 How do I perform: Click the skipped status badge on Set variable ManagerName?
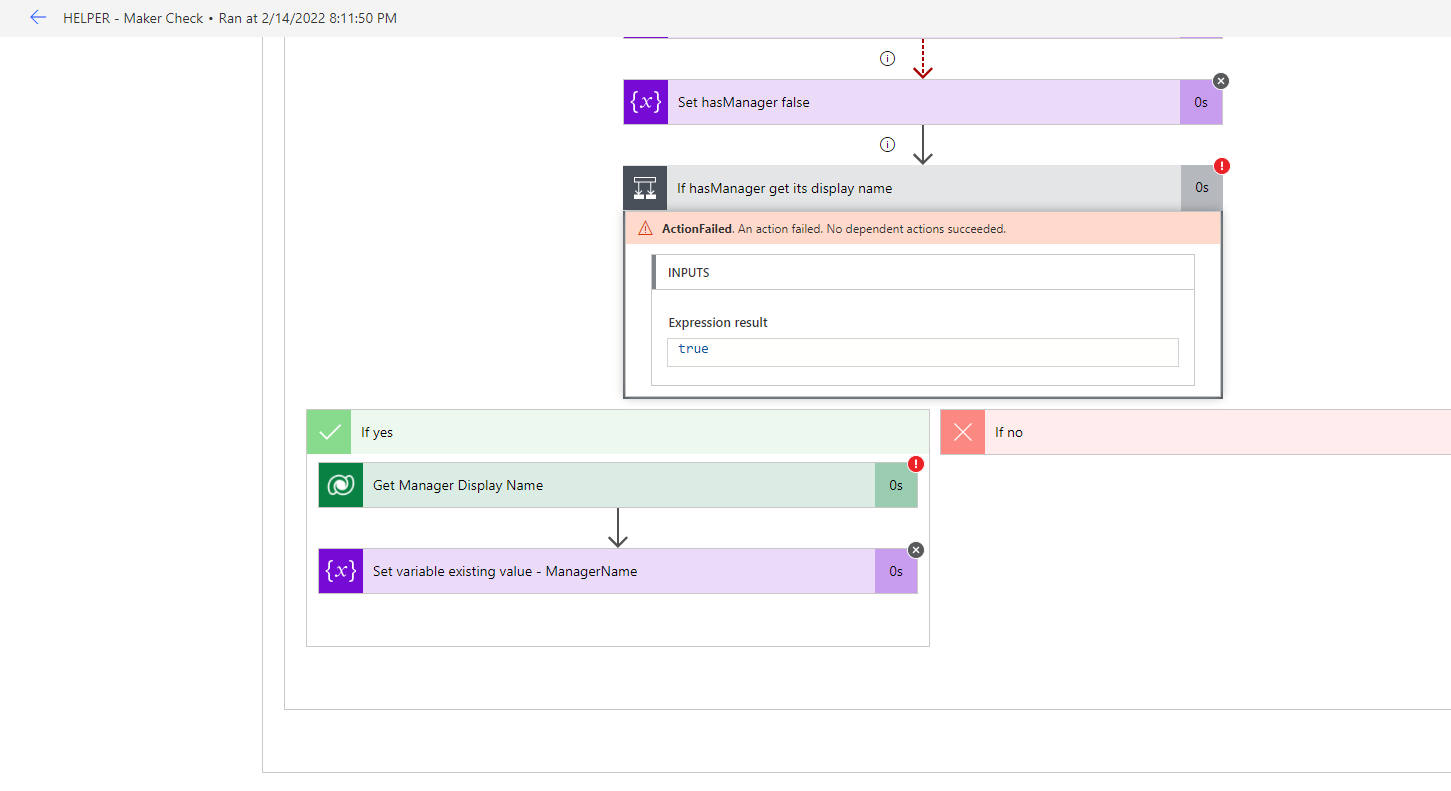click(x=915, y=549)
